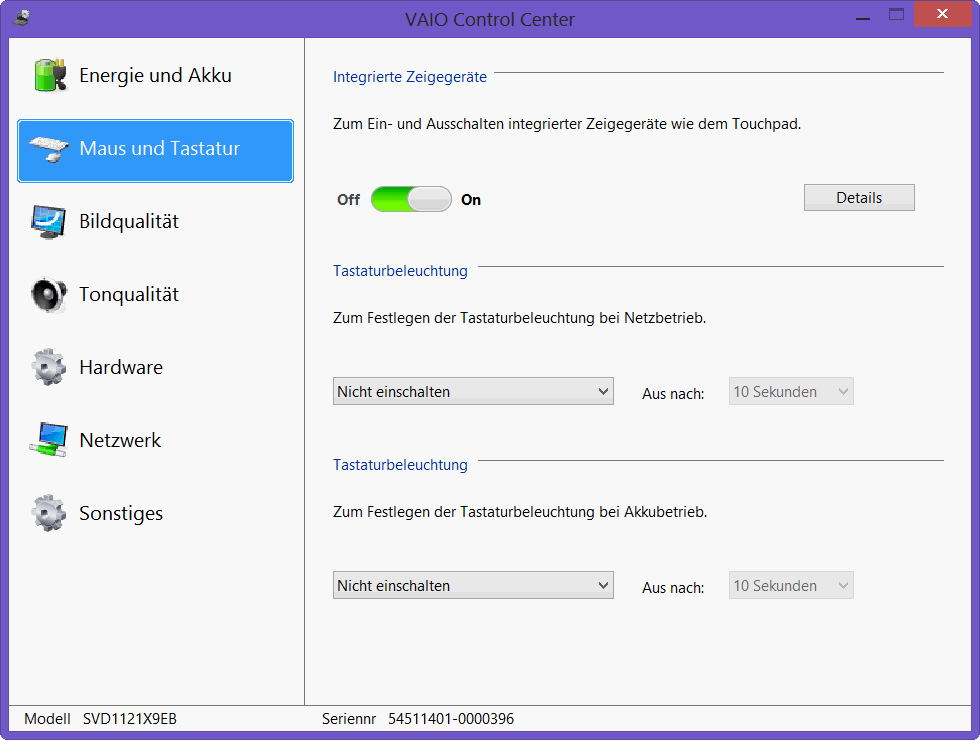This screenshot has height=740, width=980.
Task: Click the Netzwerk computer icon
Action: [x=49, y=440]
